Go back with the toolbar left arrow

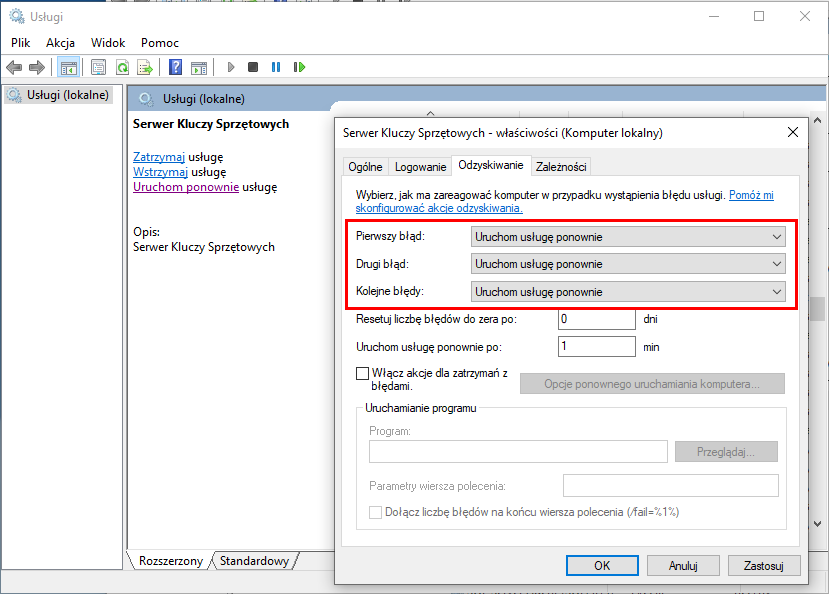click(x=14, y=67)
